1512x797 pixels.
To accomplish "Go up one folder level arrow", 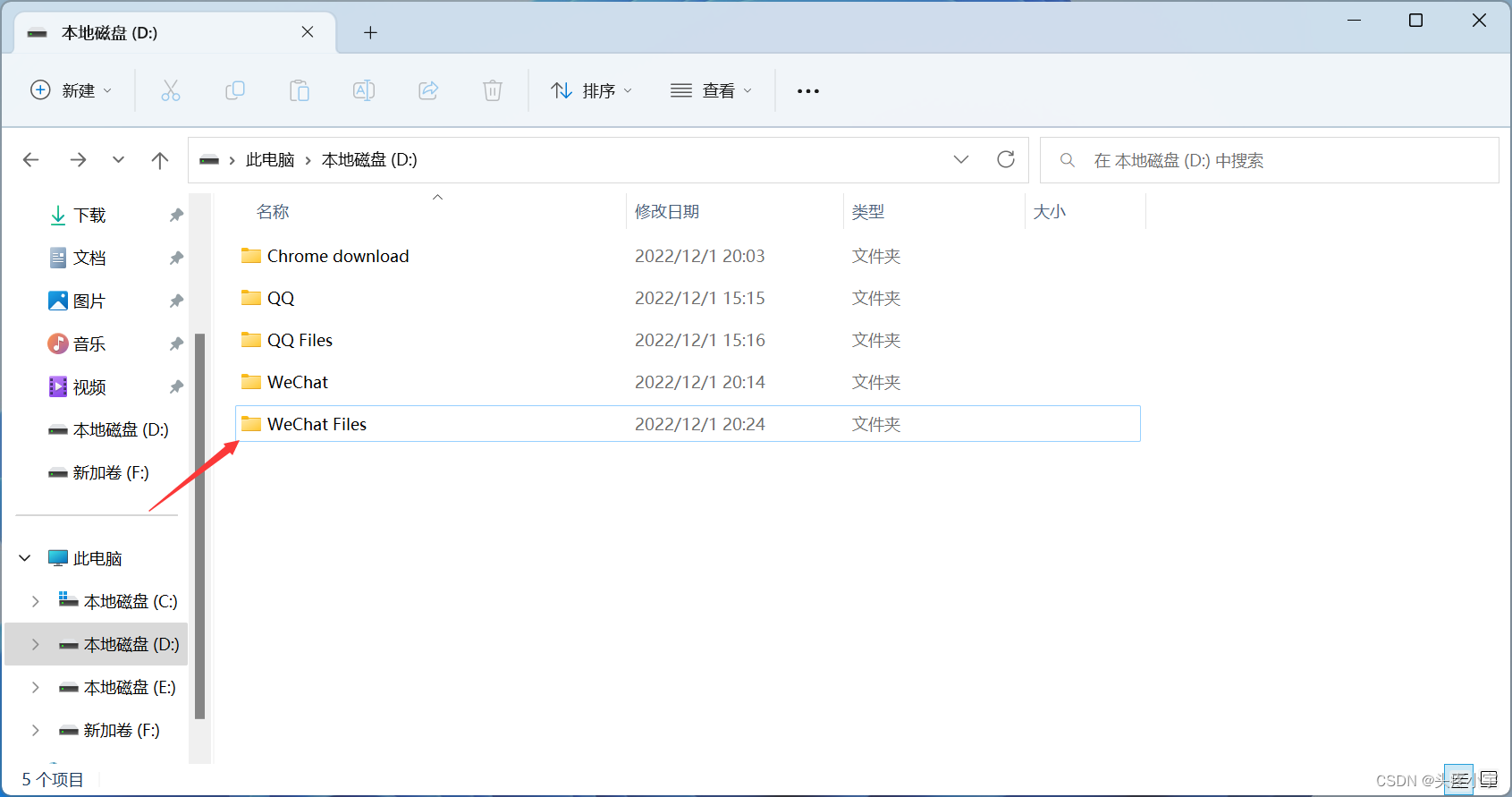I will click(160, 160).
